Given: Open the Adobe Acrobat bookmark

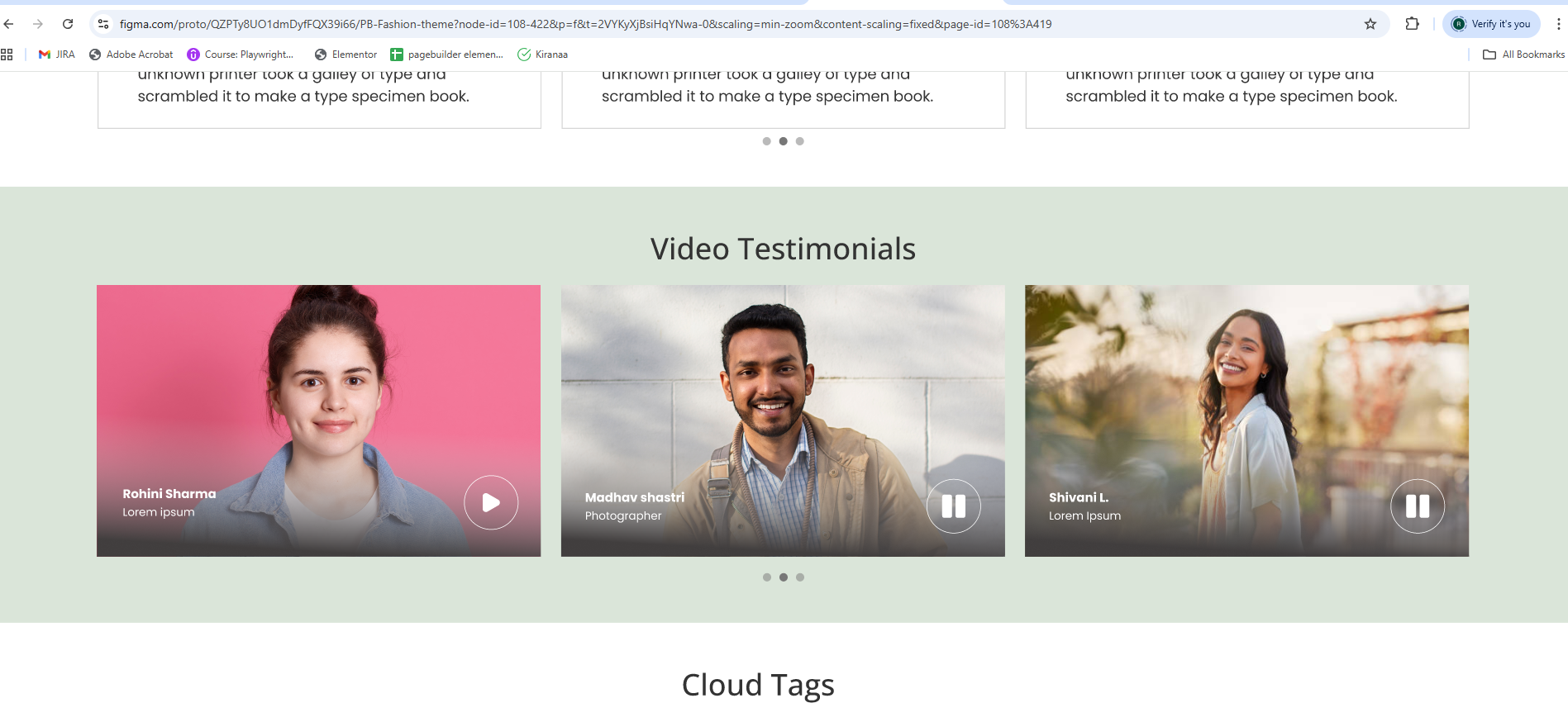Looking at the screenshot, I should (131, 55).
